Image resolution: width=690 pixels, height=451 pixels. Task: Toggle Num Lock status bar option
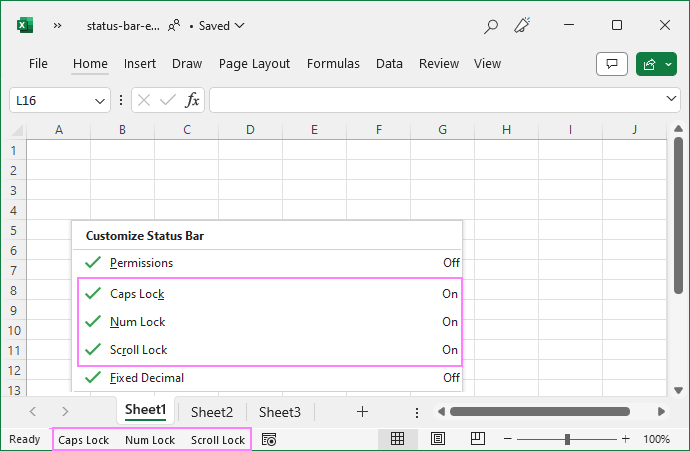click(137, 322)
